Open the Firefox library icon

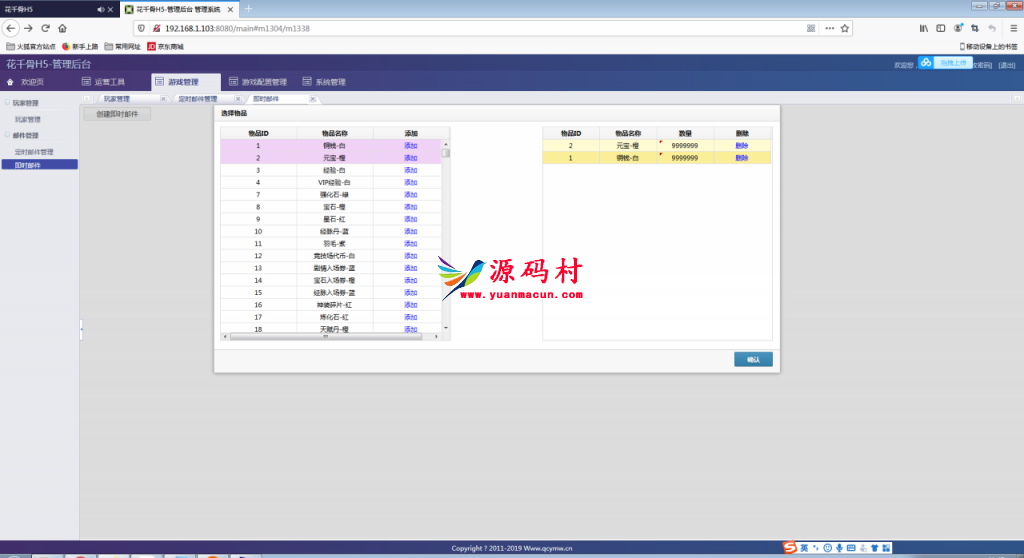point(925,28)
